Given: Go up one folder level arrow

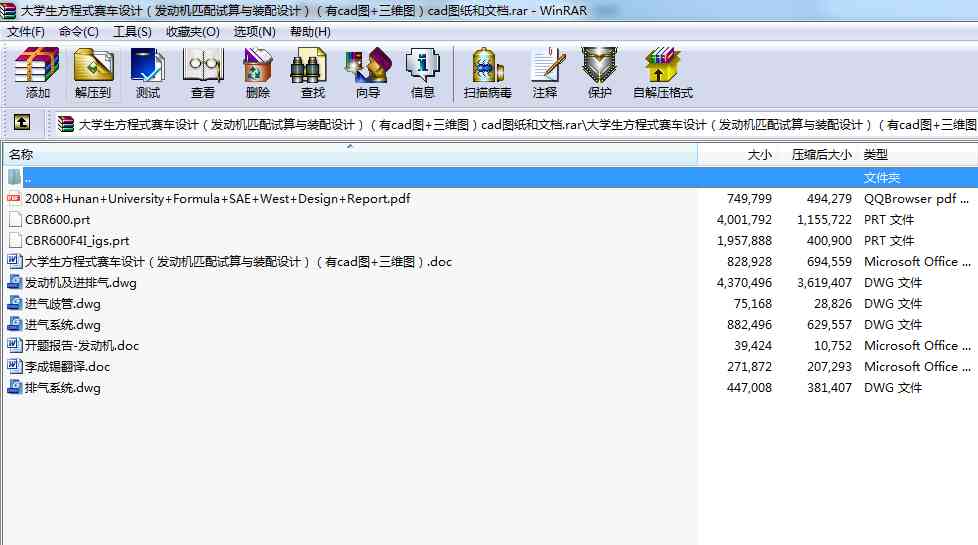Looking at the screenshot, I should [22, 122].
